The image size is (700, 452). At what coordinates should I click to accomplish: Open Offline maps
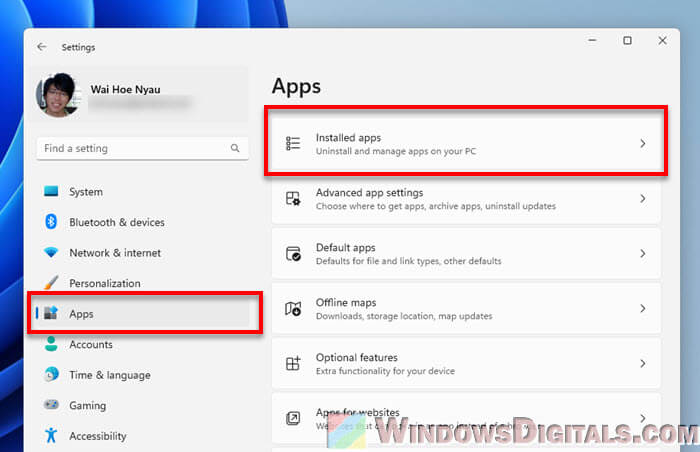click(x=466, y=309)
